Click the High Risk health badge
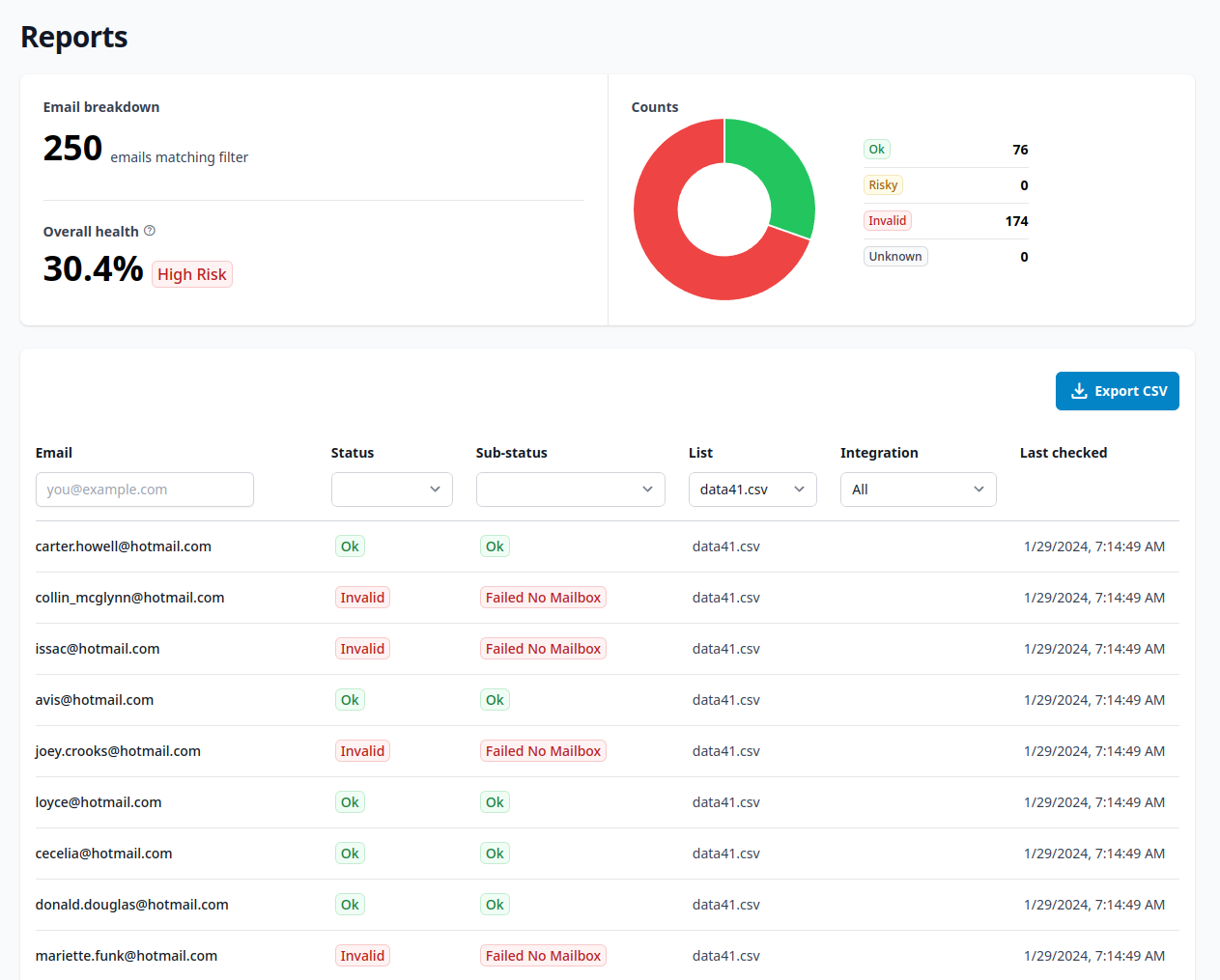The width and height of the screenshot is (1220, 980). pos(192,274)
